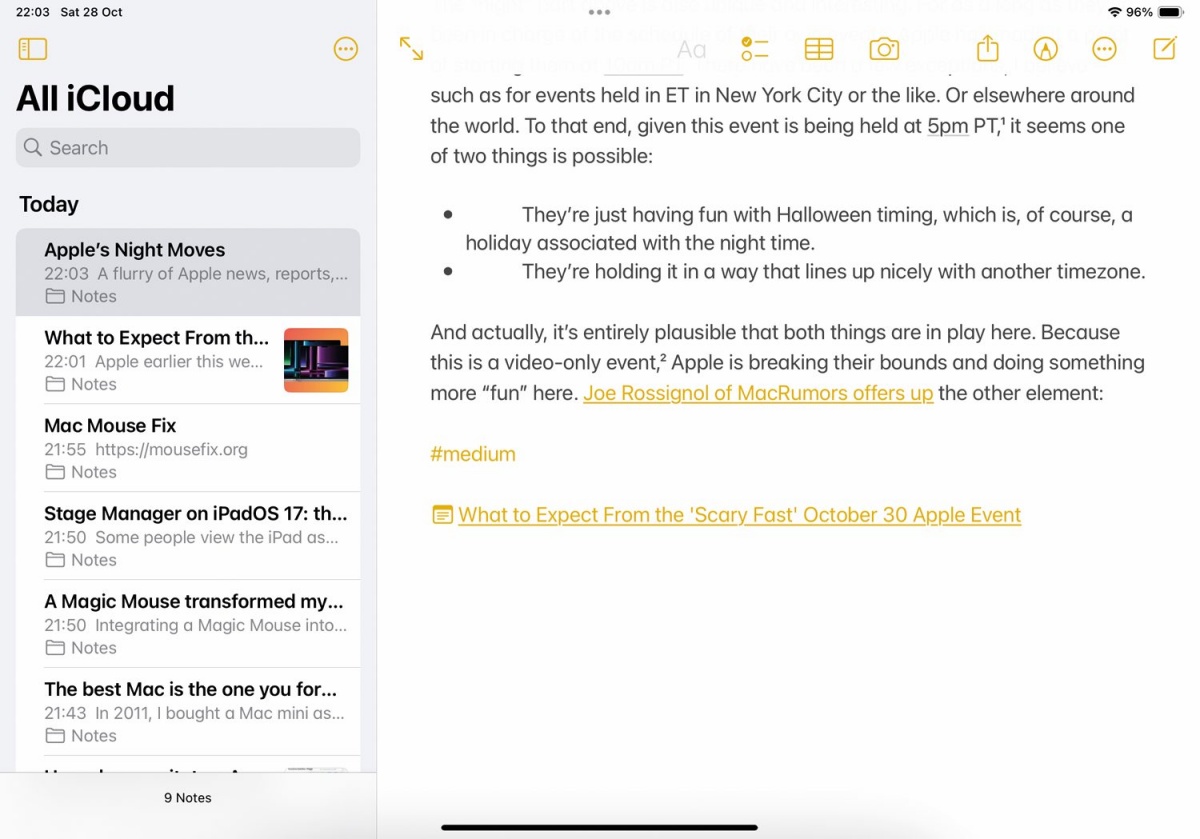
Task: Tap the 9 Notes count label
Action: (x=188, y=798)
